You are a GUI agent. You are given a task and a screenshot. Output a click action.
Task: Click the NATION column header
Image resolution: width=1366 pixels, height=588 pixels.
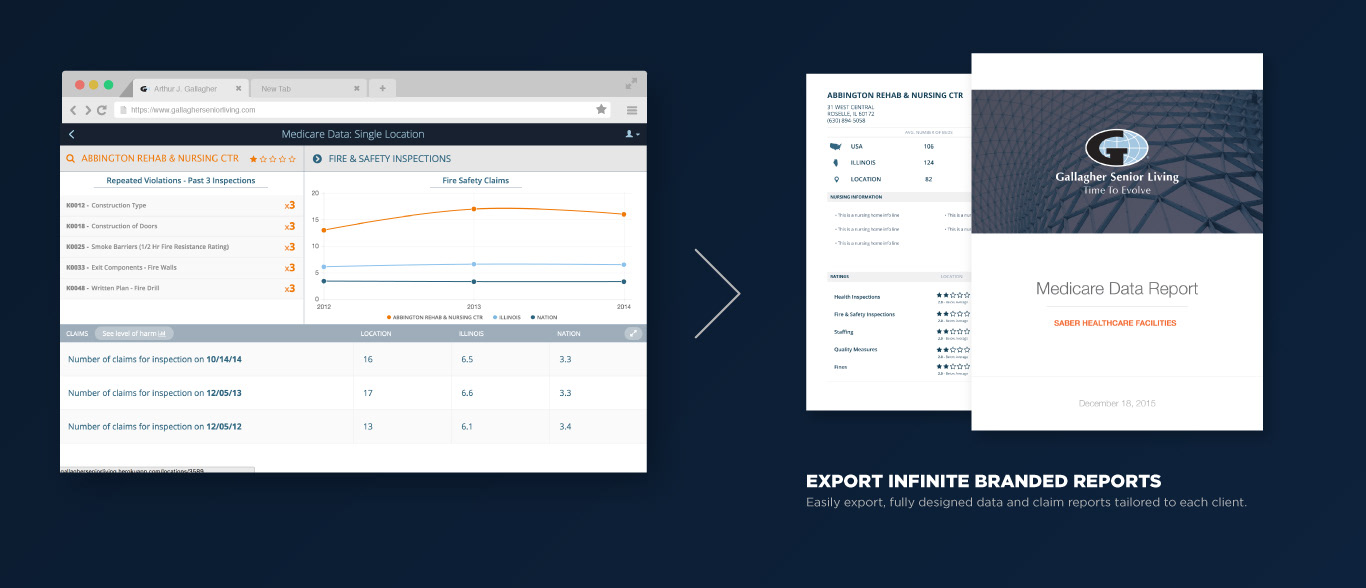569,333
